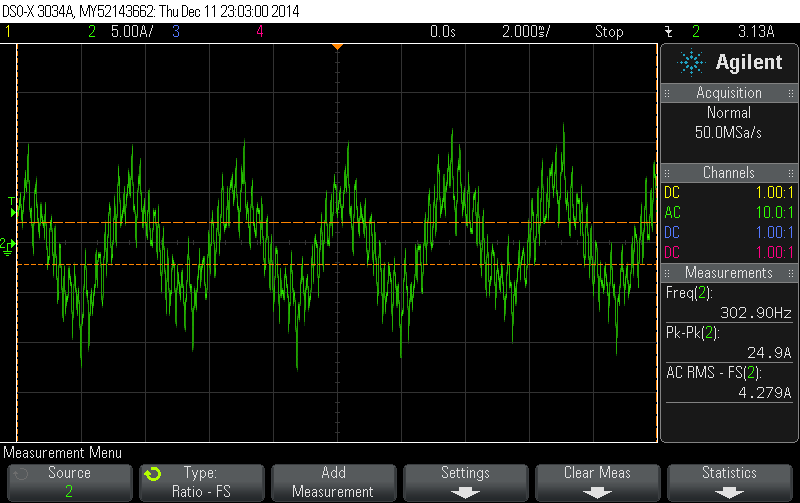This screenshot has width=800, height=503.
Task: Expand the Settings softkey submenu
Action: point(465,482)
